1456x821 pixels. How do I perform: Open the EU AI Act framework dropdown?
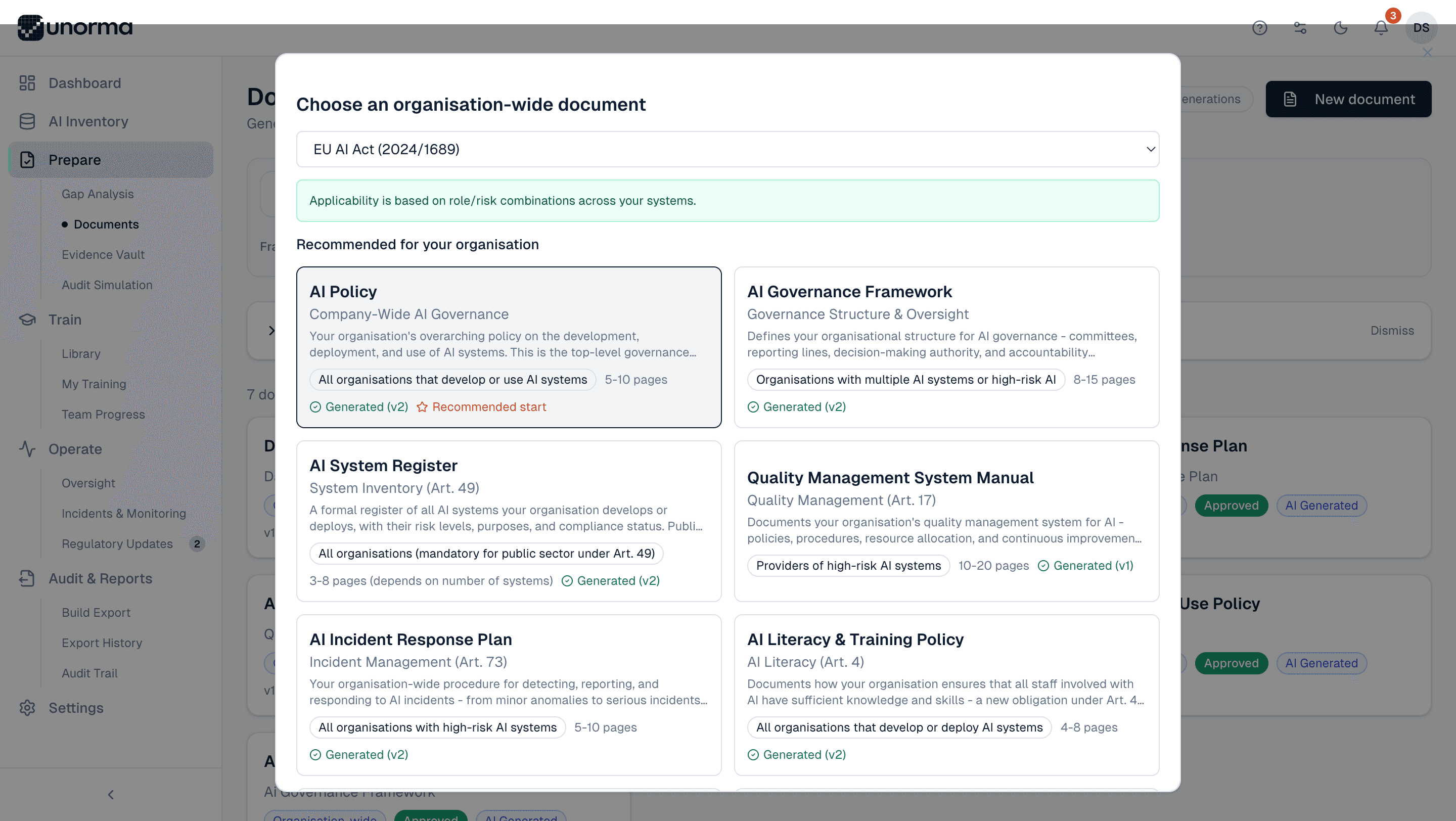pos(727,150)
